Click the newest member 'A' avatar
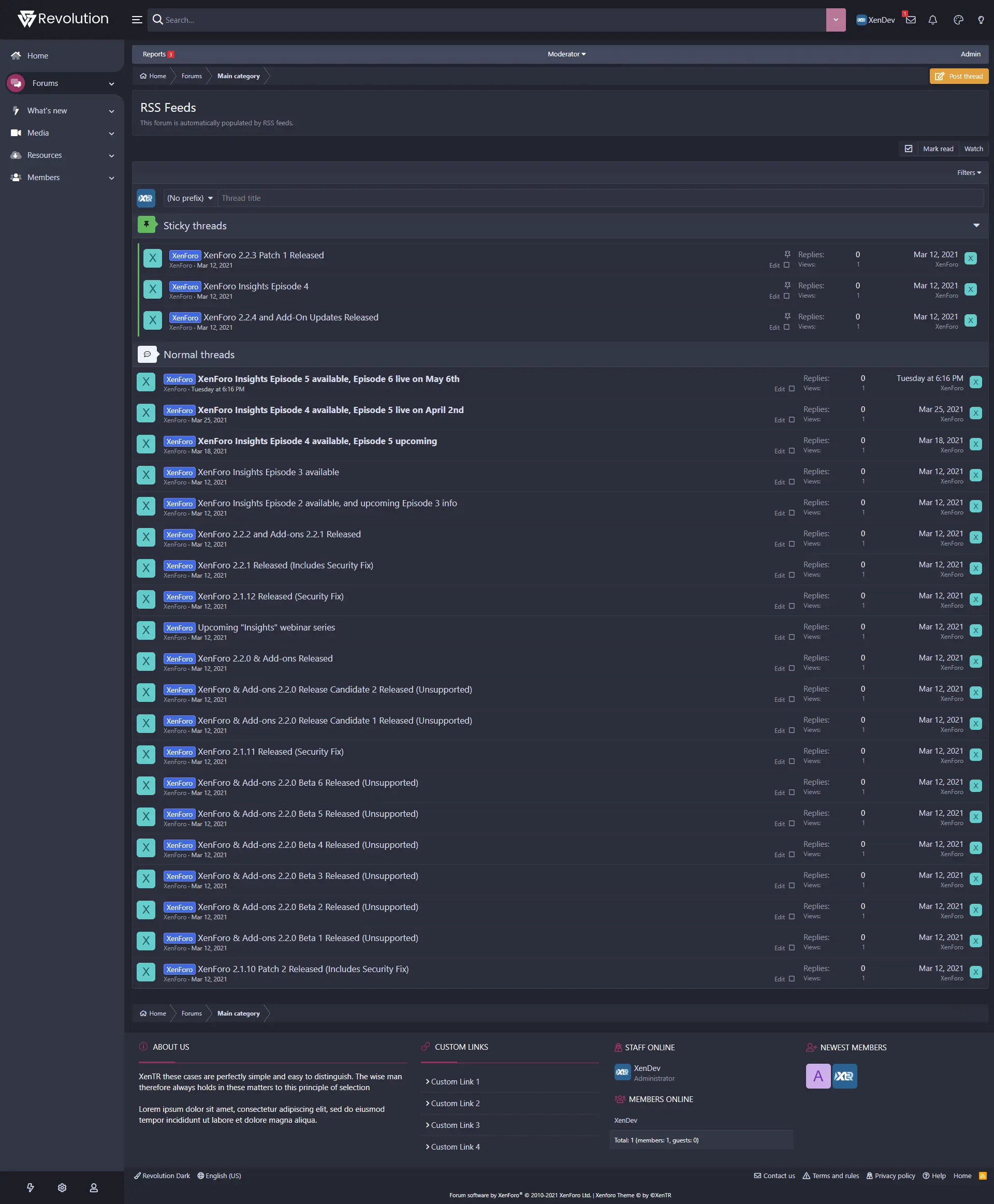Image resolution: width=994 pixels, height=1204 pixels. (x=818, y=1076)
